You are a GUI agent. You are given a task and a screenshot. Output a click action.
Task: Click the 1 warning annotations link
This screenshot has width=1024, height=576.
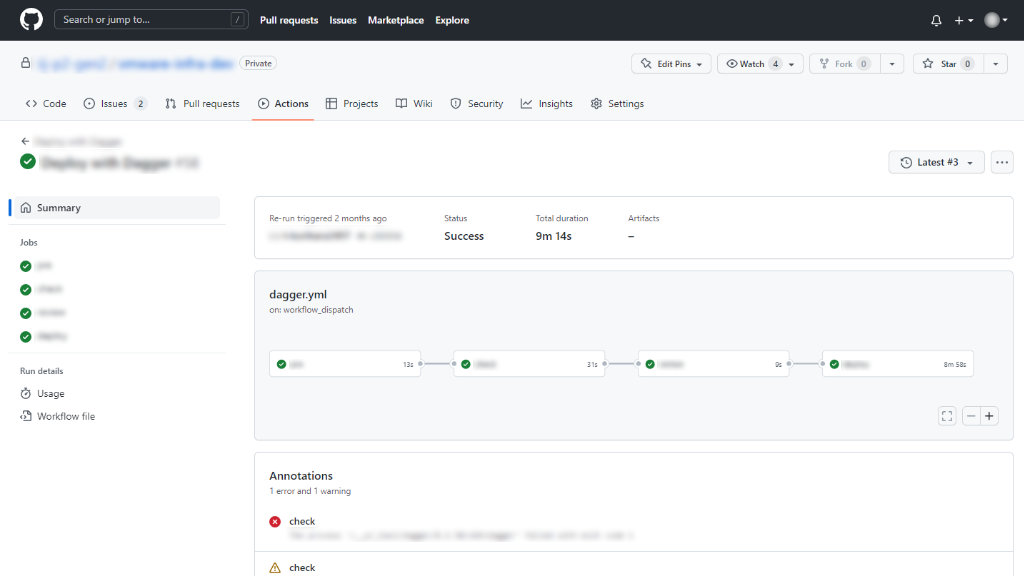[x=331, y=491]
